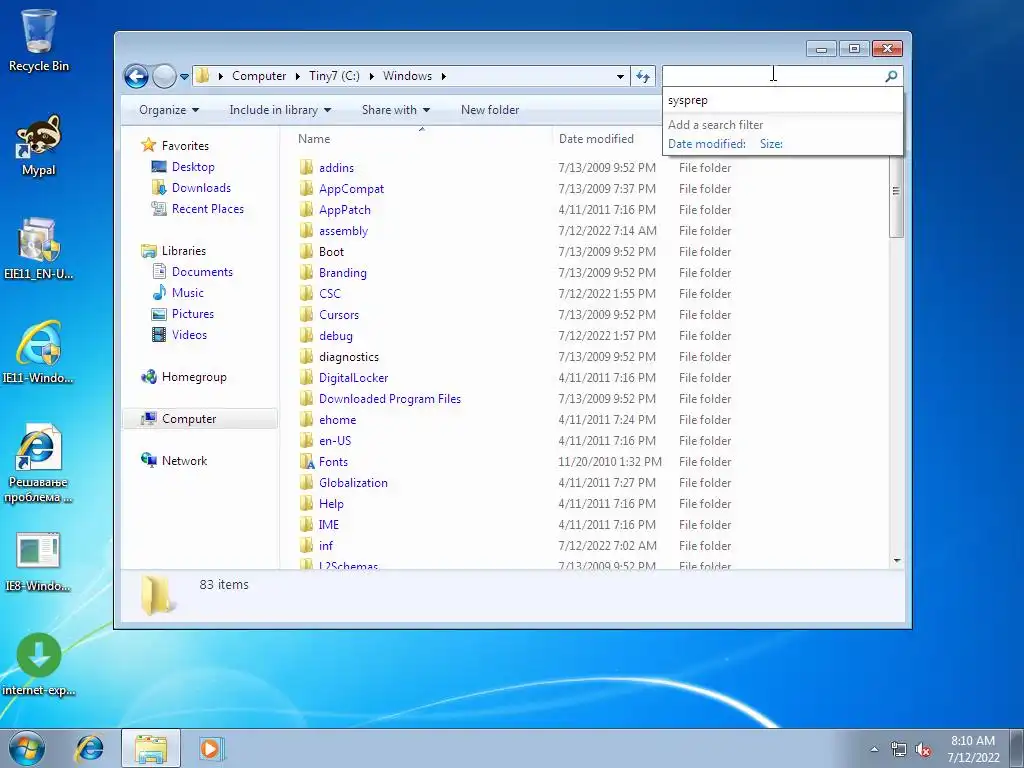Click the Tiny7 (C:) breadcrumb

tap(334, 76)
